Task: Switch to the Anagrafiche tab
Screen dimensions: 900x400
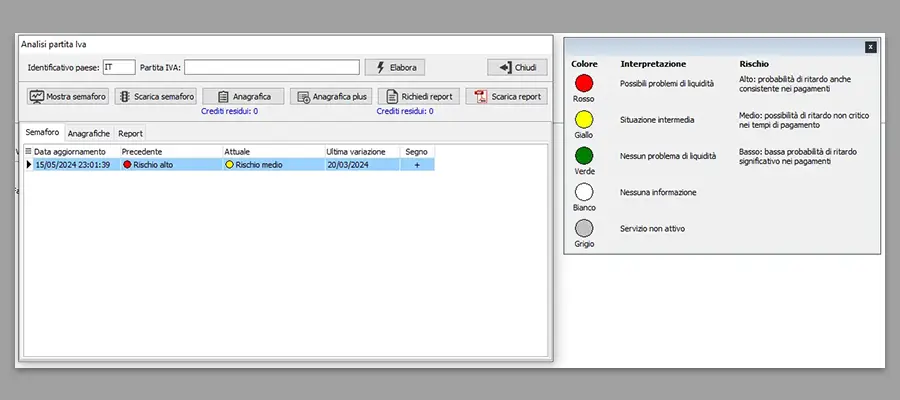Action: coord(89,133)
